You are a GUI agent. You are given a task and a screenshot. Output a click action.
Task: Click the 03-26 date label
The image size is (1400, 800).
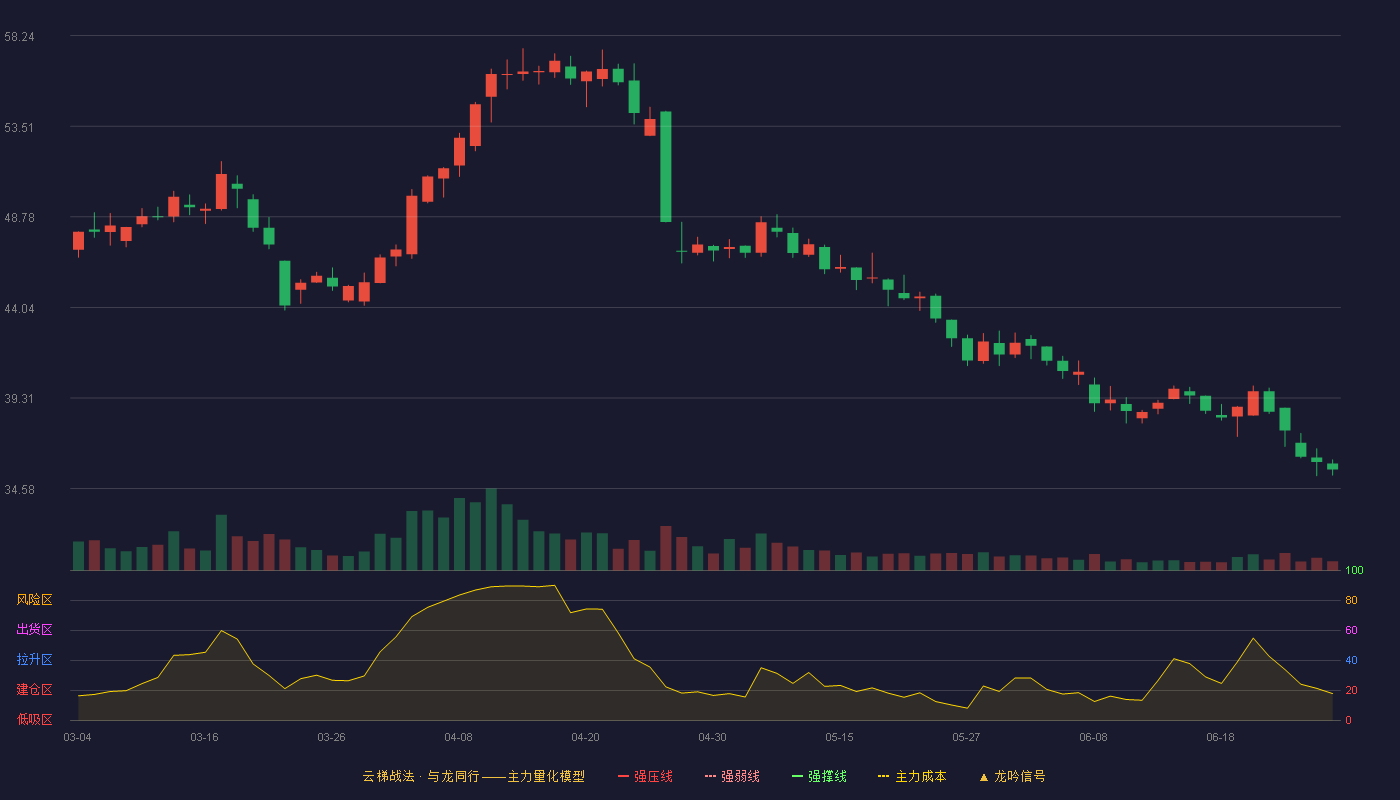[331, 737]
